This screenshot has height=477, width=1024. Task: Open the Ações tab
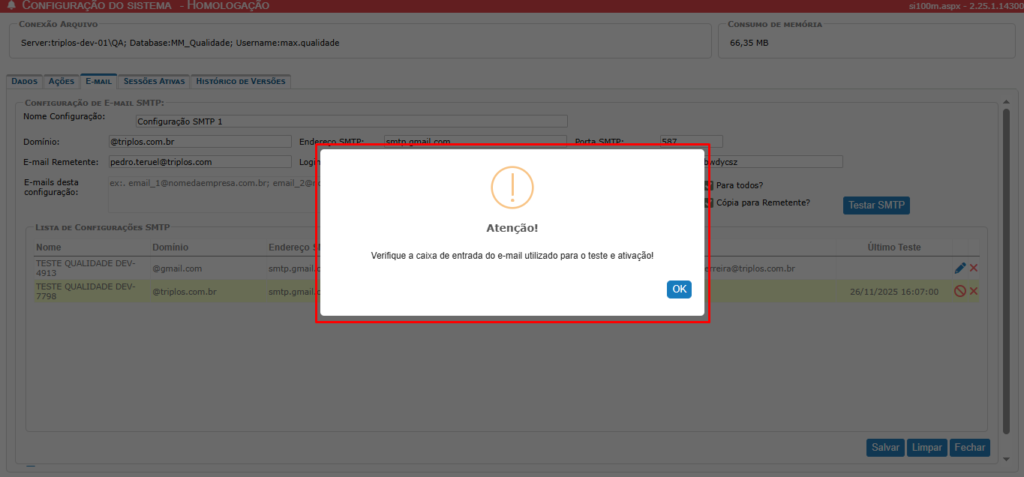coord(62,81)
